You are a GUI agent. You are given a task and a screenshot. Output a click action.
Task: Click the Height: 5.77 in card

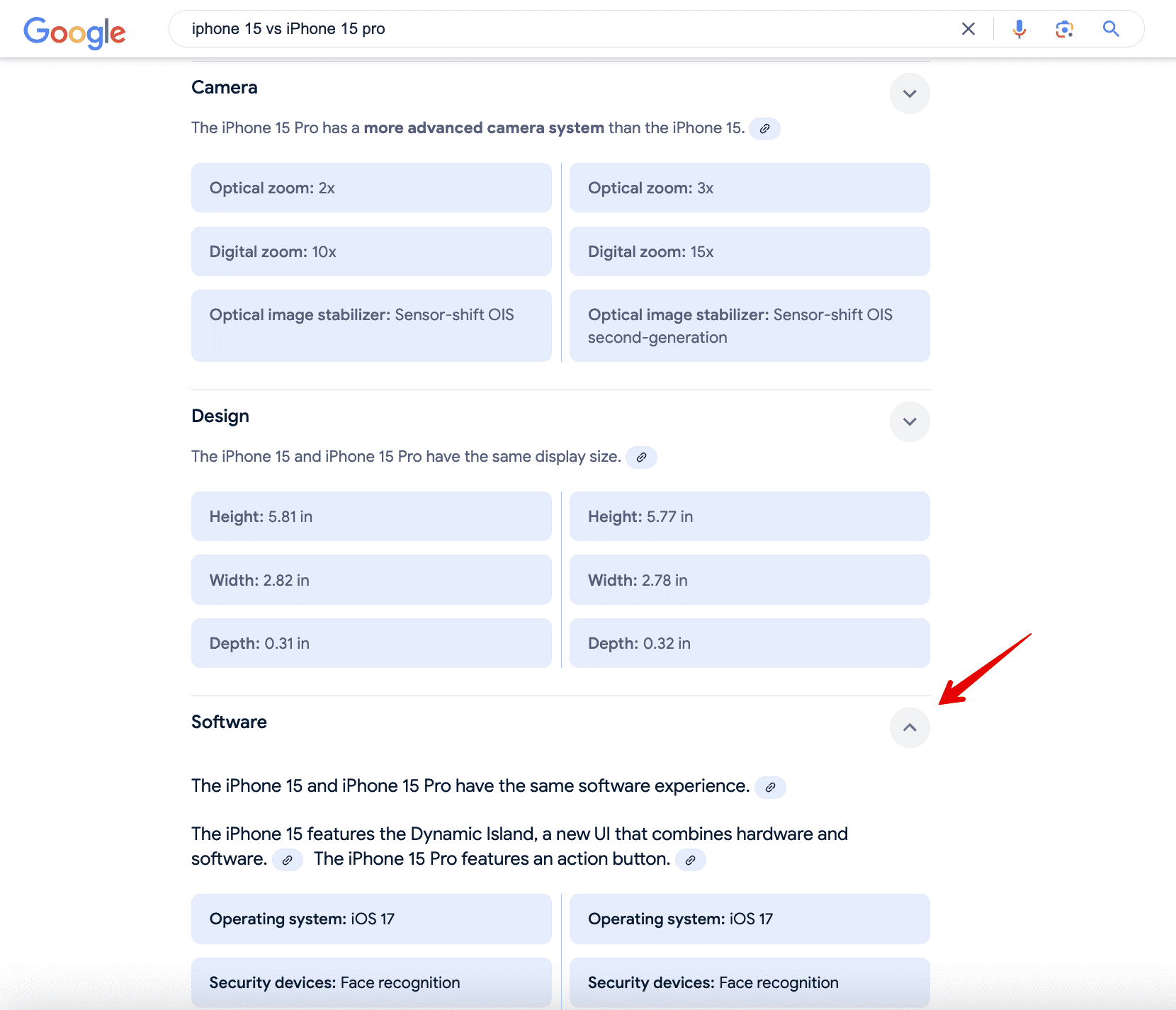[750, 516]
